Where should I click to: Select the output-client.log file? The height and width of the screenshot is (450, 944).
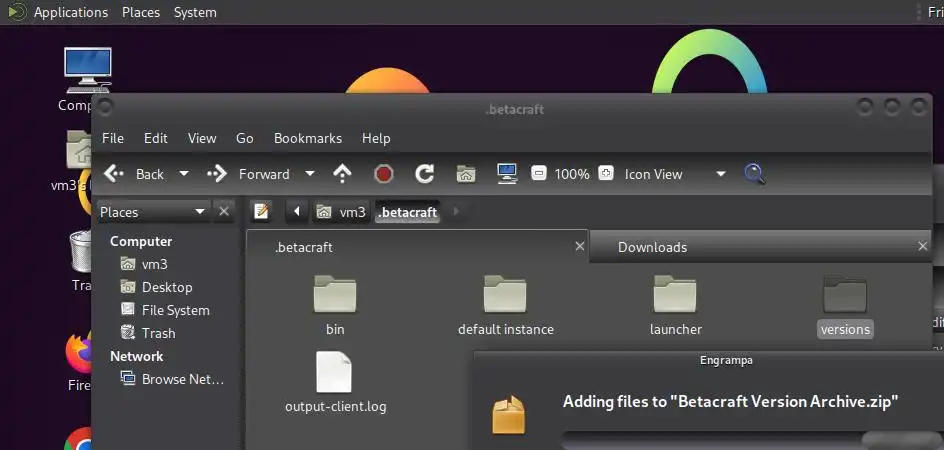pyautogui.click(x=335, y=383)
